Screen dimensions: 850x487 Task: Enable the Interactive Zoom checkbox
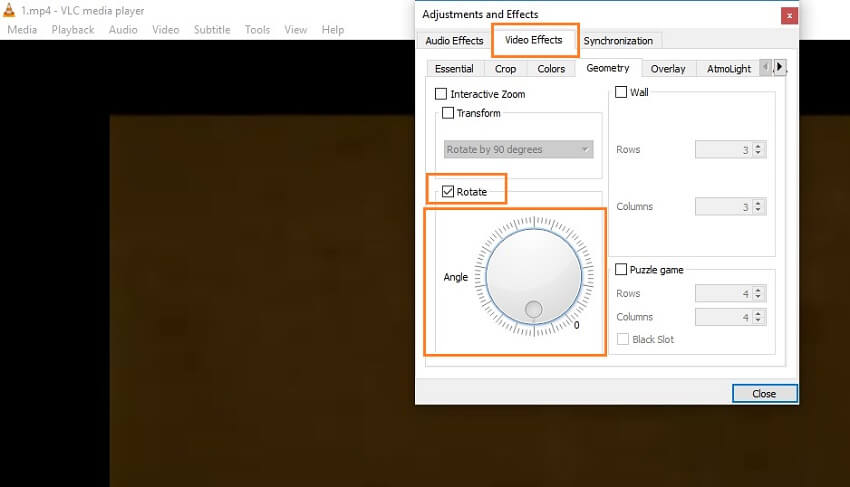click(441, 94)
